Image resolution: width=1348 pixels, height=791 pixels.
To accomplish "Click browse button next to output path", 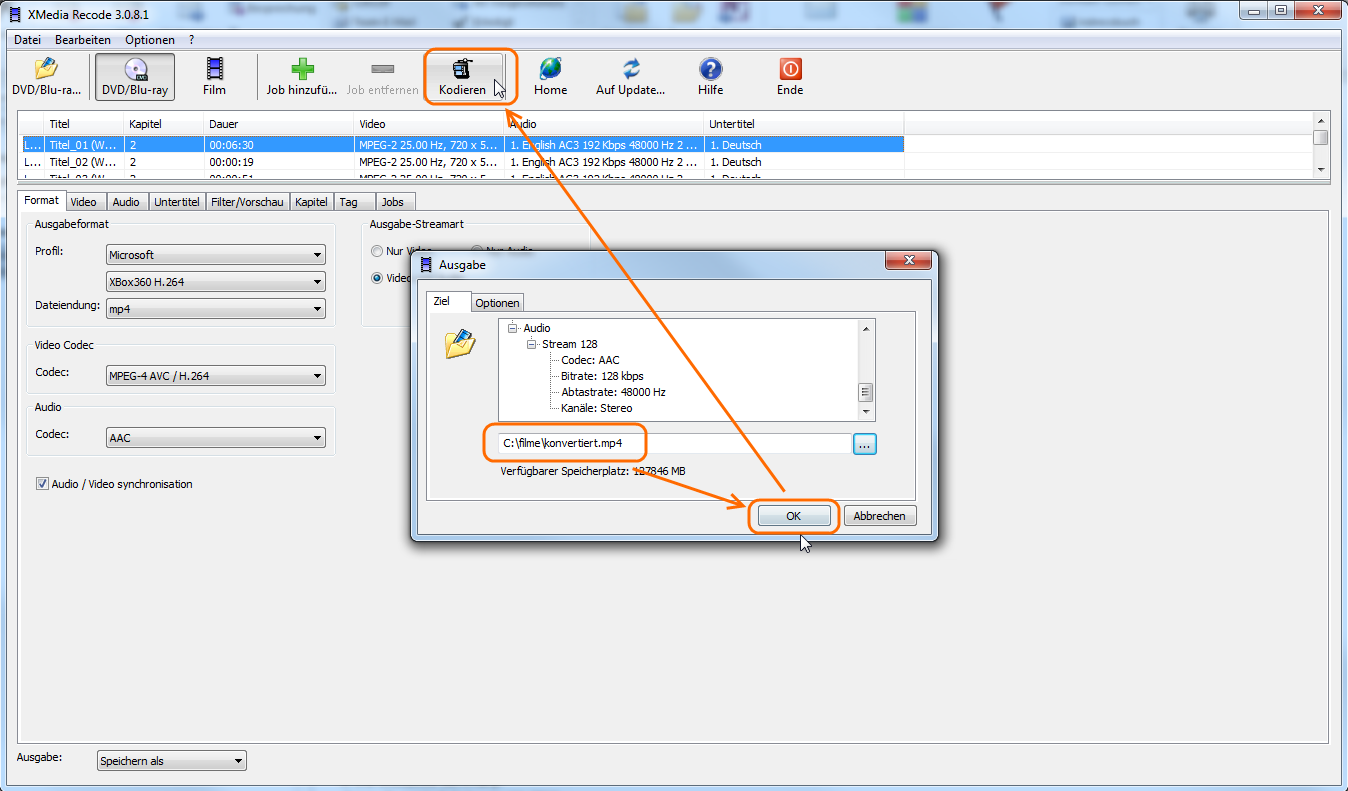I will point(865,444).
